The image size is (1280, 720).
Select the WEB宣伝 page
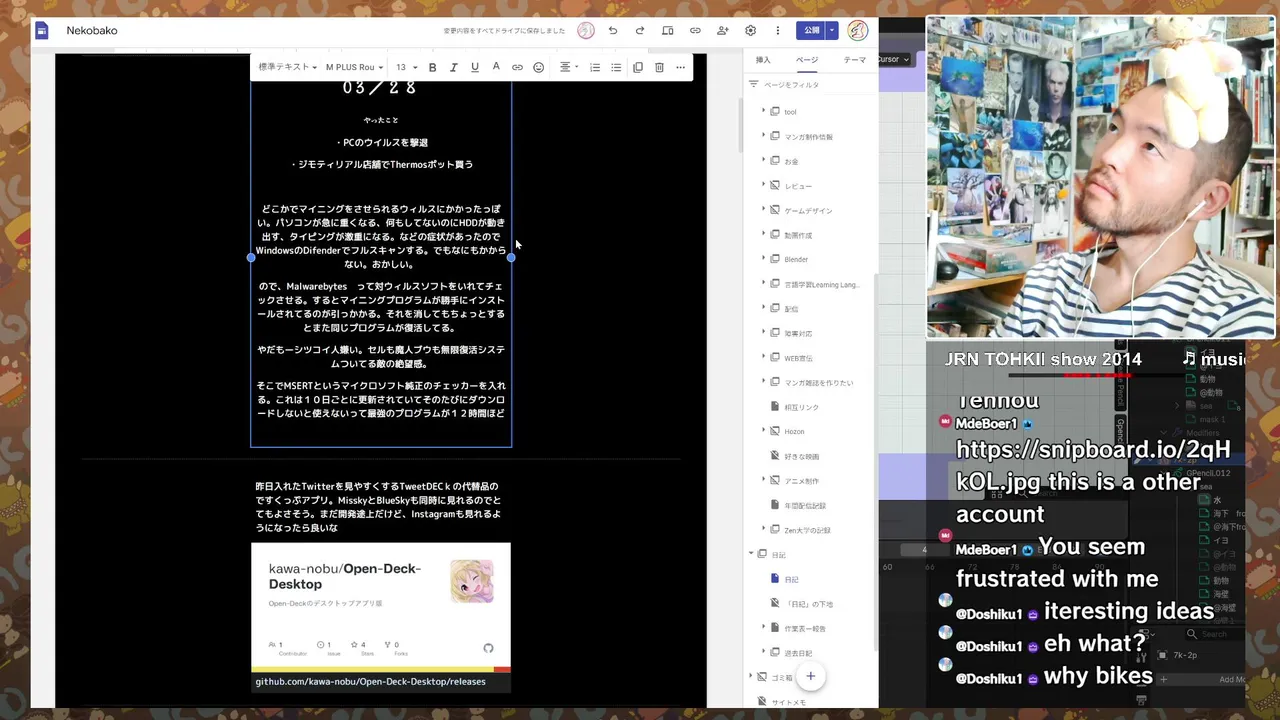(x=798, y=358)
